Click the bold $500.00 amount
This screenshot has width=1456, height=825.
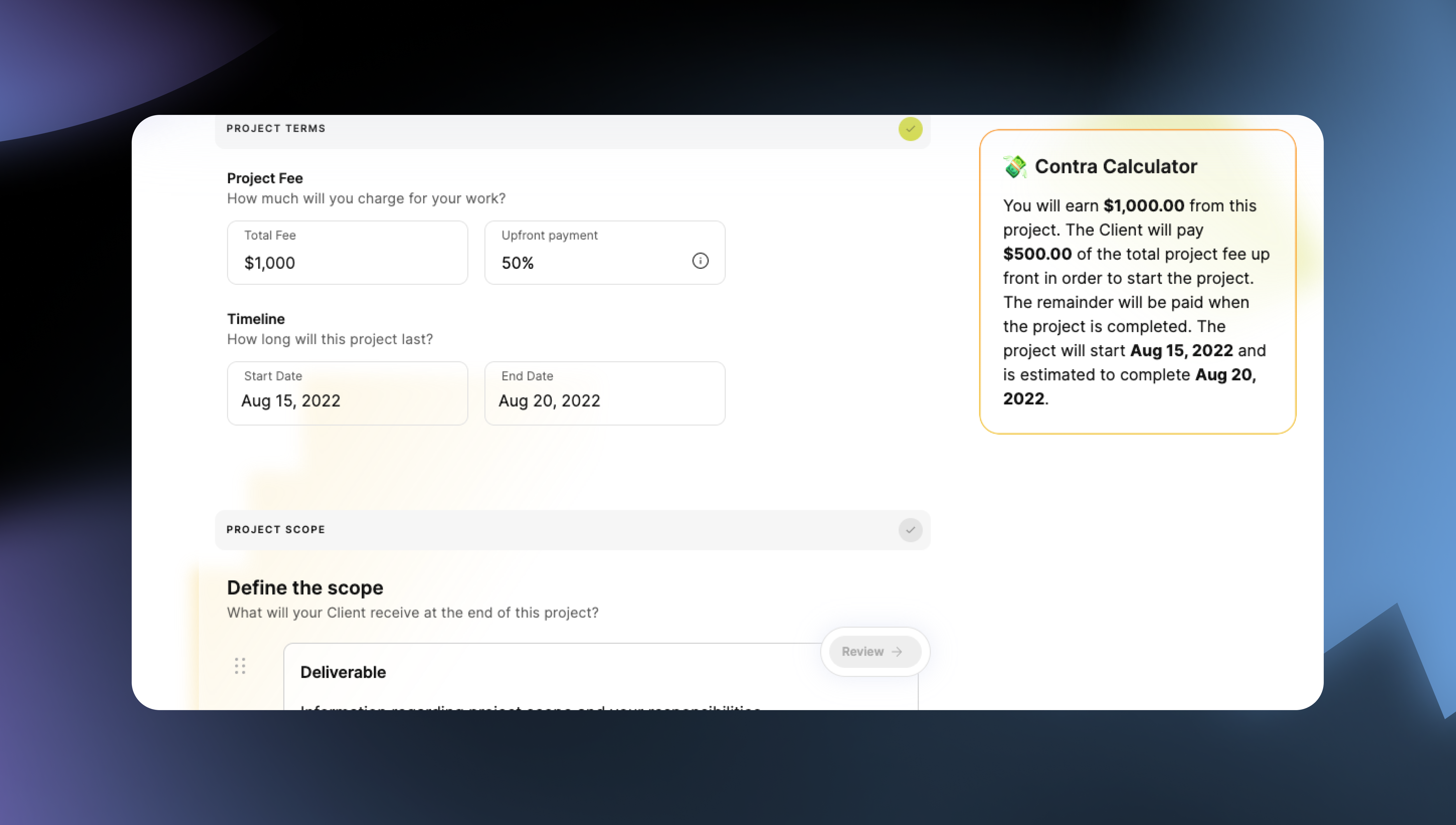[x=1037, y=254]
